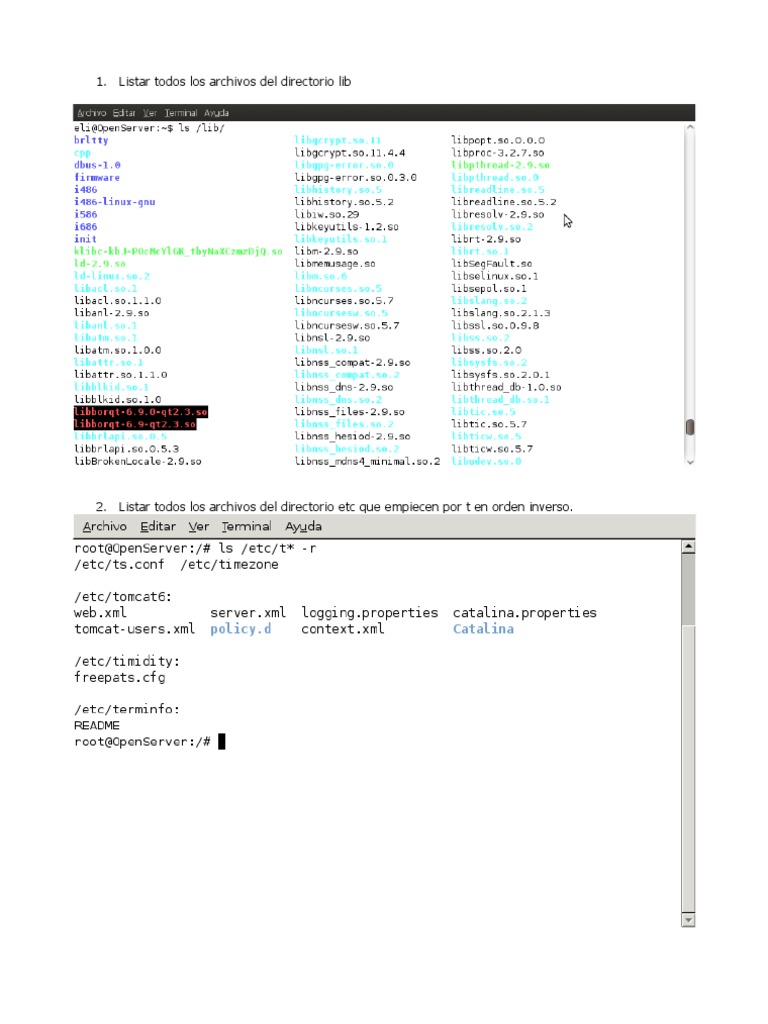Open Ayuda menu in lower terminal

(x=303, y=526)
